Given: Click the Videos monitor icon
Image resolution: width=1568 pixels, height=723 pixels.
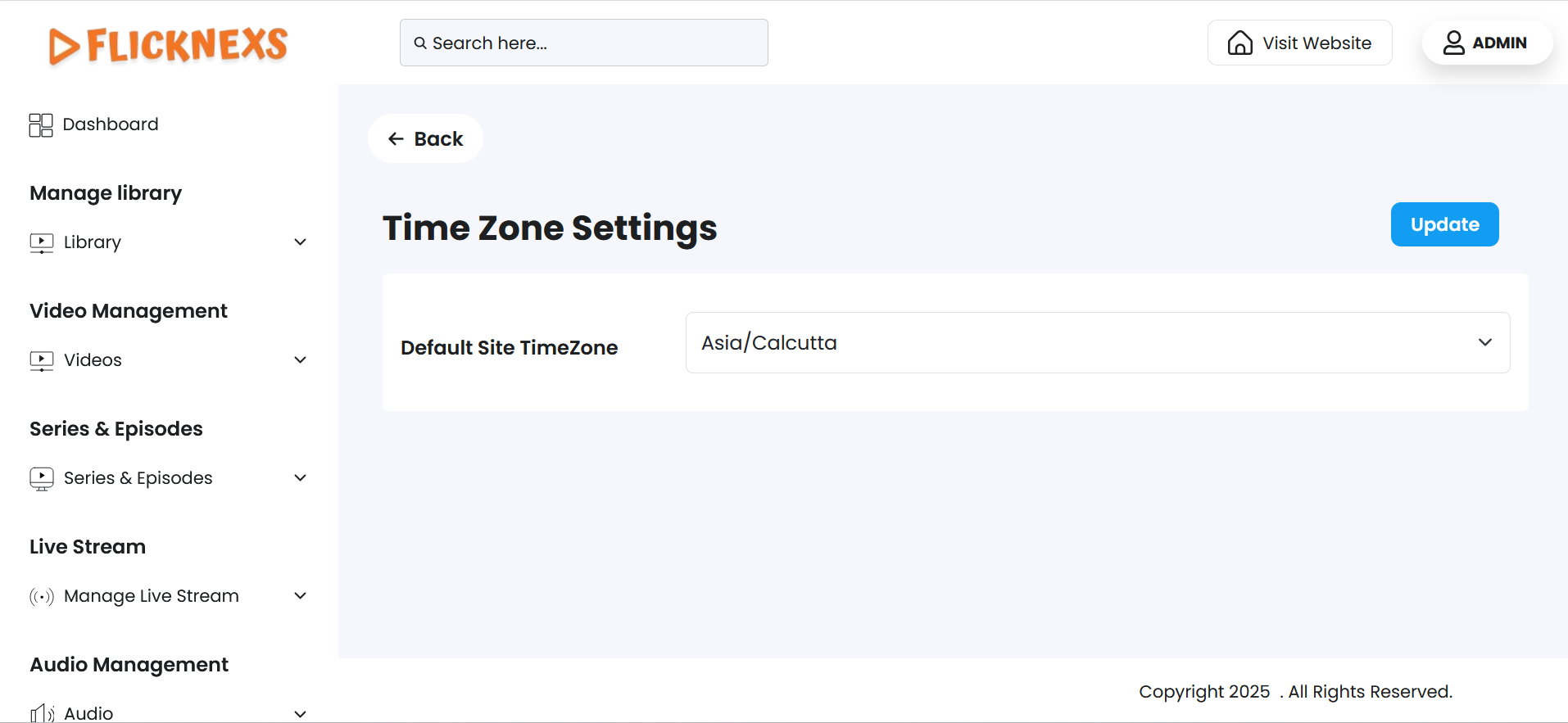Looking at the screenshot, I should coord(42,361).
